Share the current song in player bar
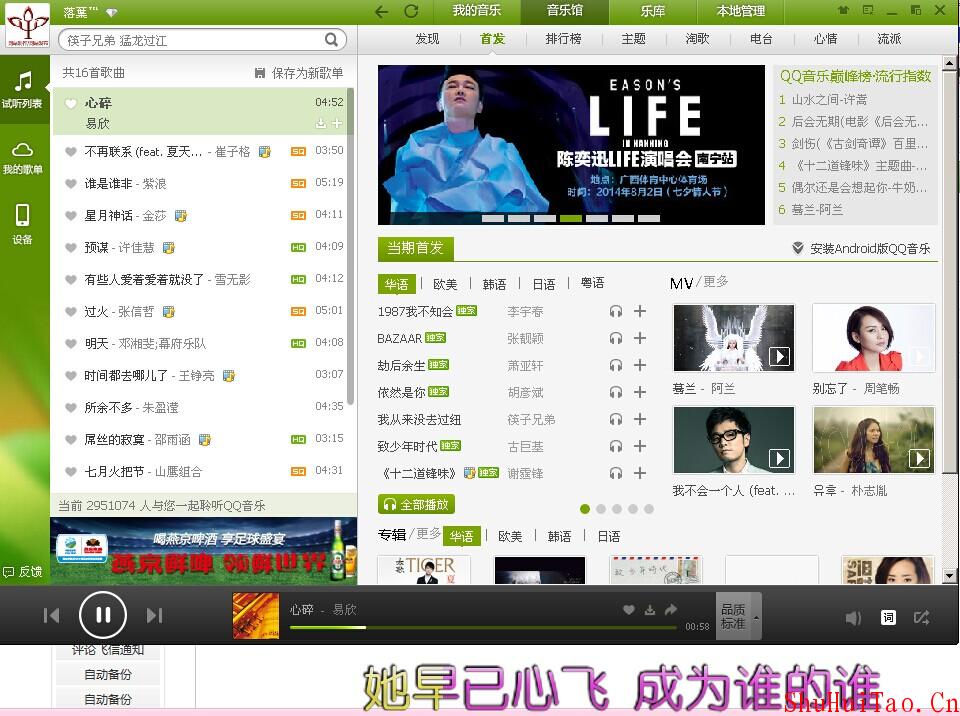Viewport: 960px width, 716px height. (x=671, y=610)
